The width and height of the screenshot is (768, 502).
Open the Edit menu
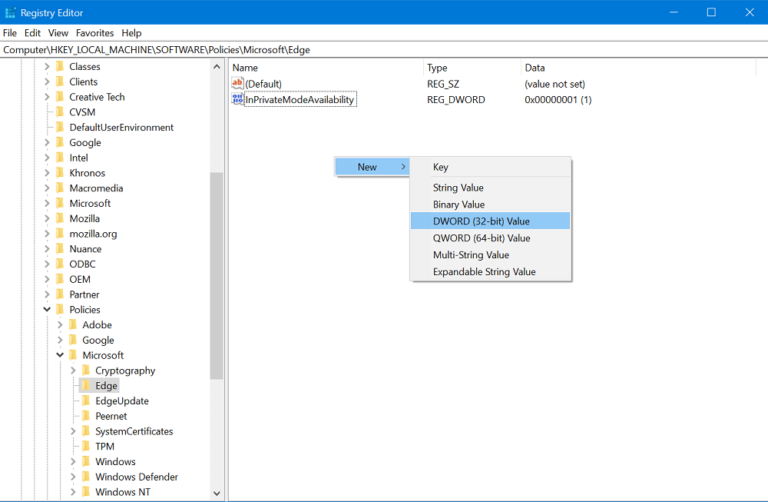[33, 33]
